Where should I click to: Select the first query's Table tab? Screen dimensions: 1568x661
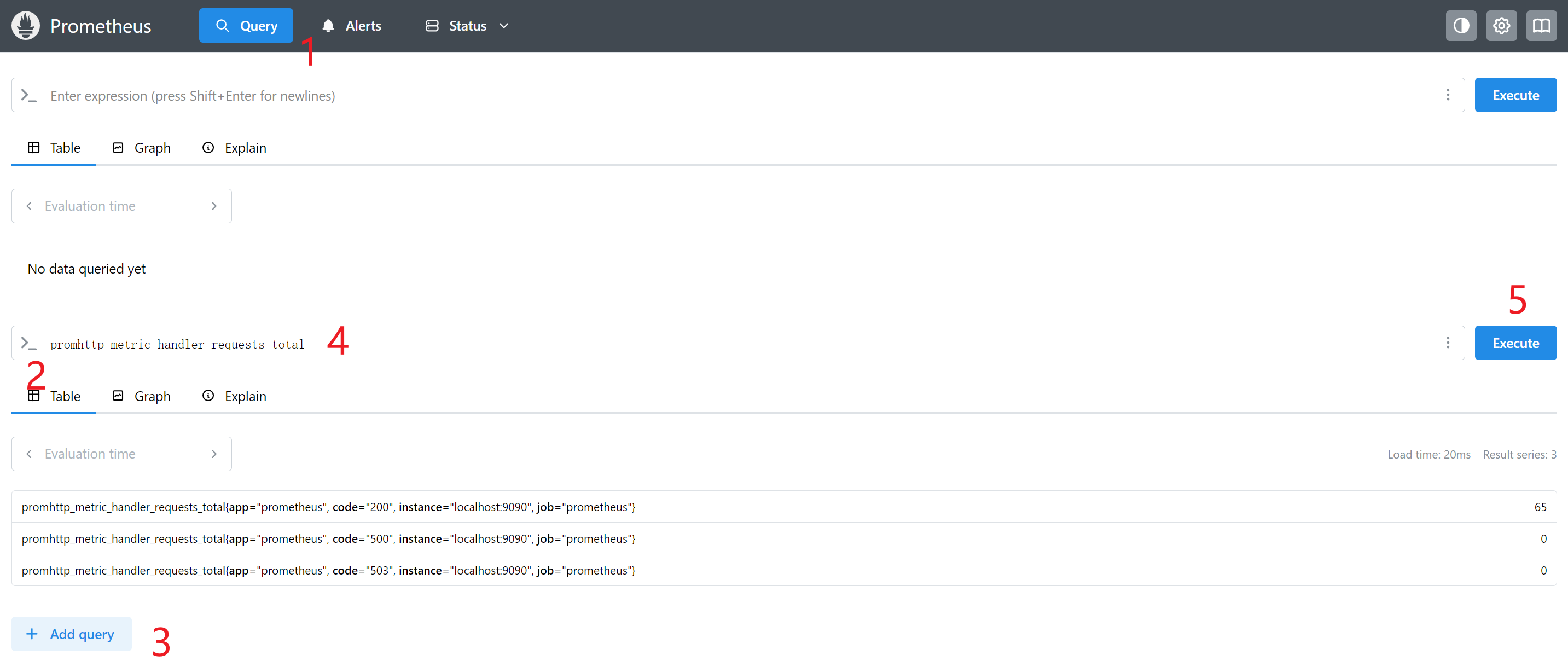pyautogui.click(x=54, y=148)
